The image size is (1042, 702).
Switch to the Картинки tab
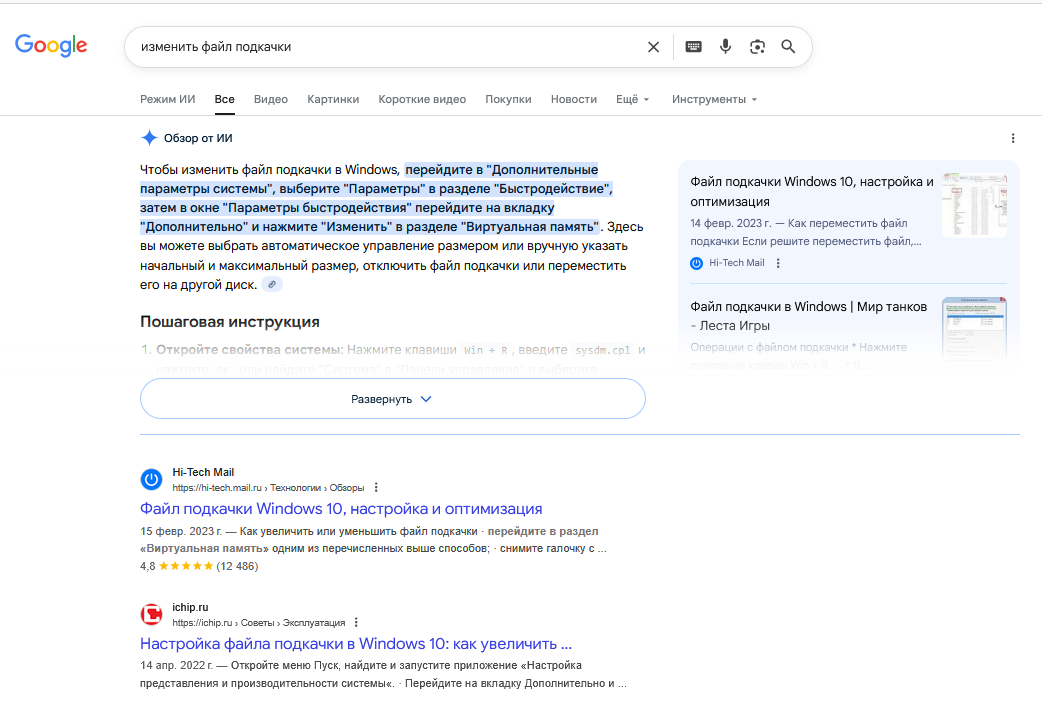point(333,100)
